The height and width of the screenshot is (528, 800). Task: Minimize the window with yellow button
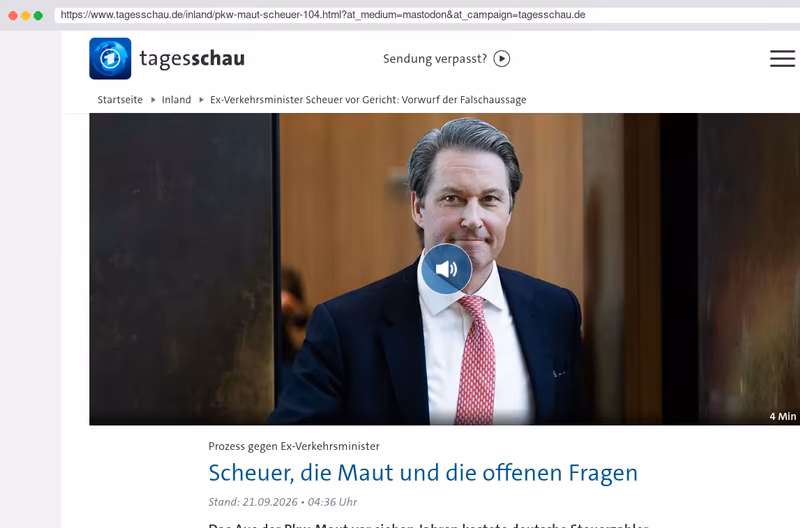click(x=26, y=15)
